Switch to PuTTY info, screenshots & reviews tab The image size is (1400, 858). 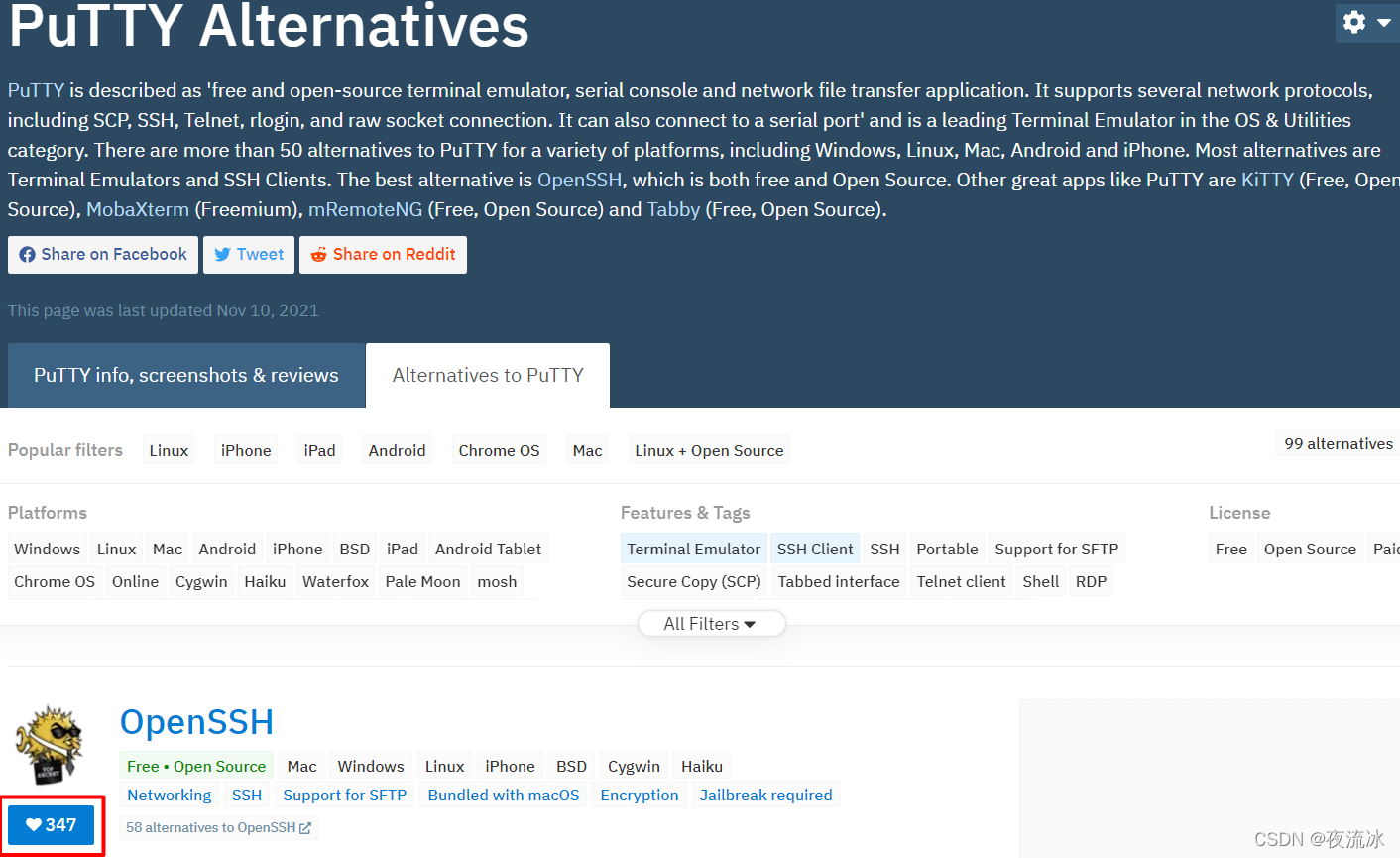pos(186,375)
